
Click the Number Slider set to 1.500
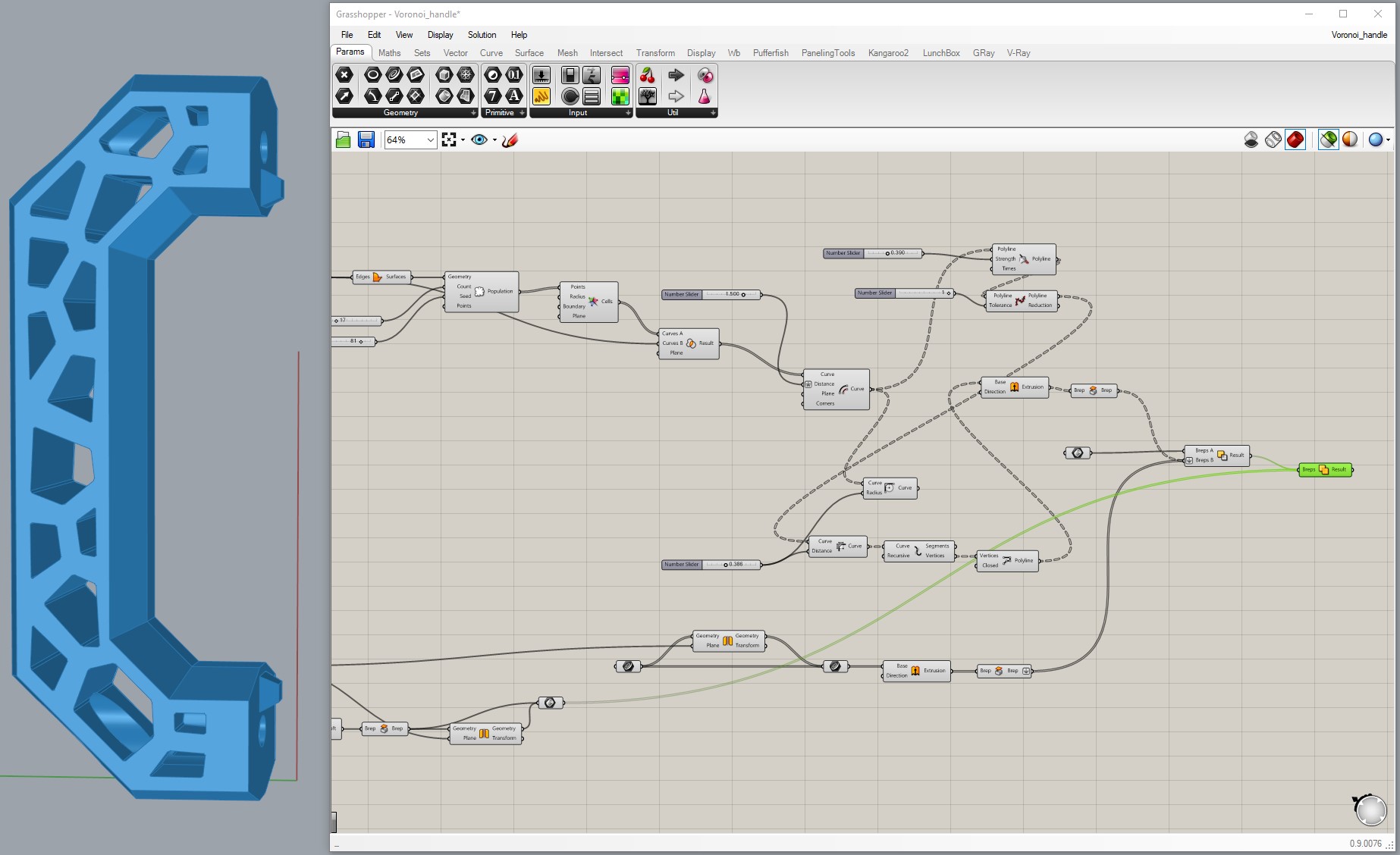pos(711,294)
